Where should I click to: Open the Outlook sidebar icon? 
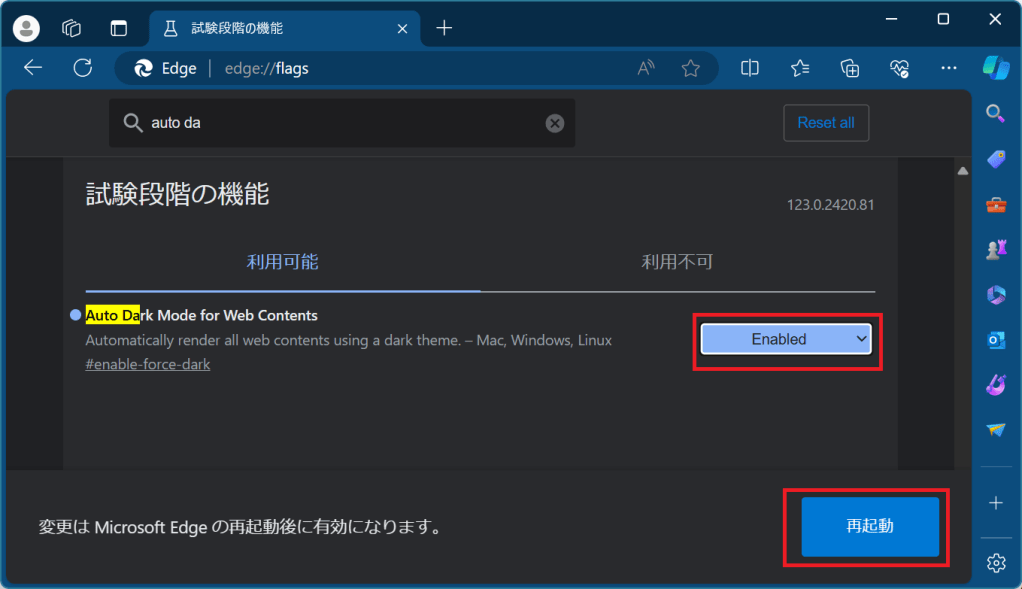[x=996, y=340]
